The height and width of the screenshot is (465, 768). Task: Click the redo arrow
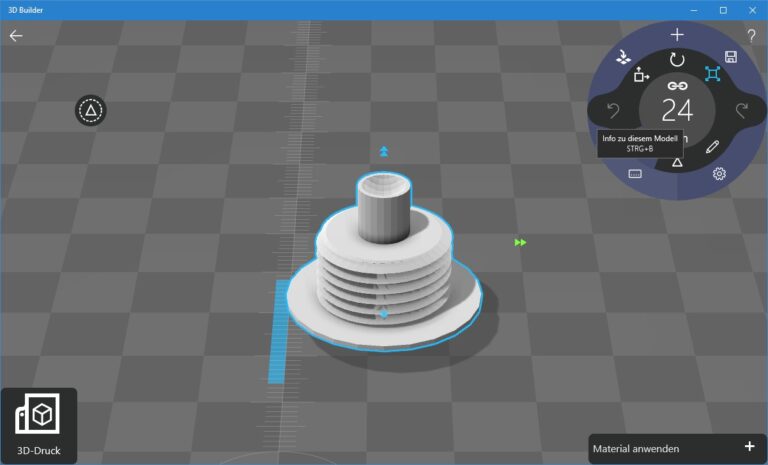click(x=741, y=110)
